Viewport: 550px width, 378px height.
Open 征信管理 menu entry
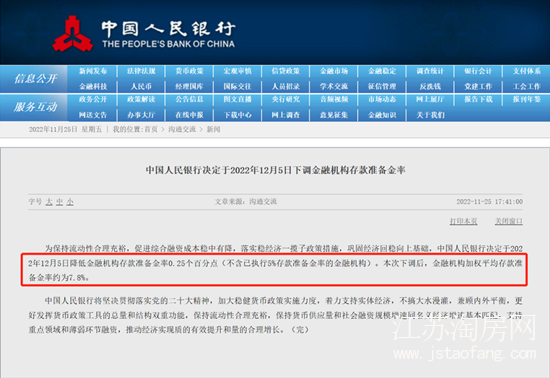[382, 86]
